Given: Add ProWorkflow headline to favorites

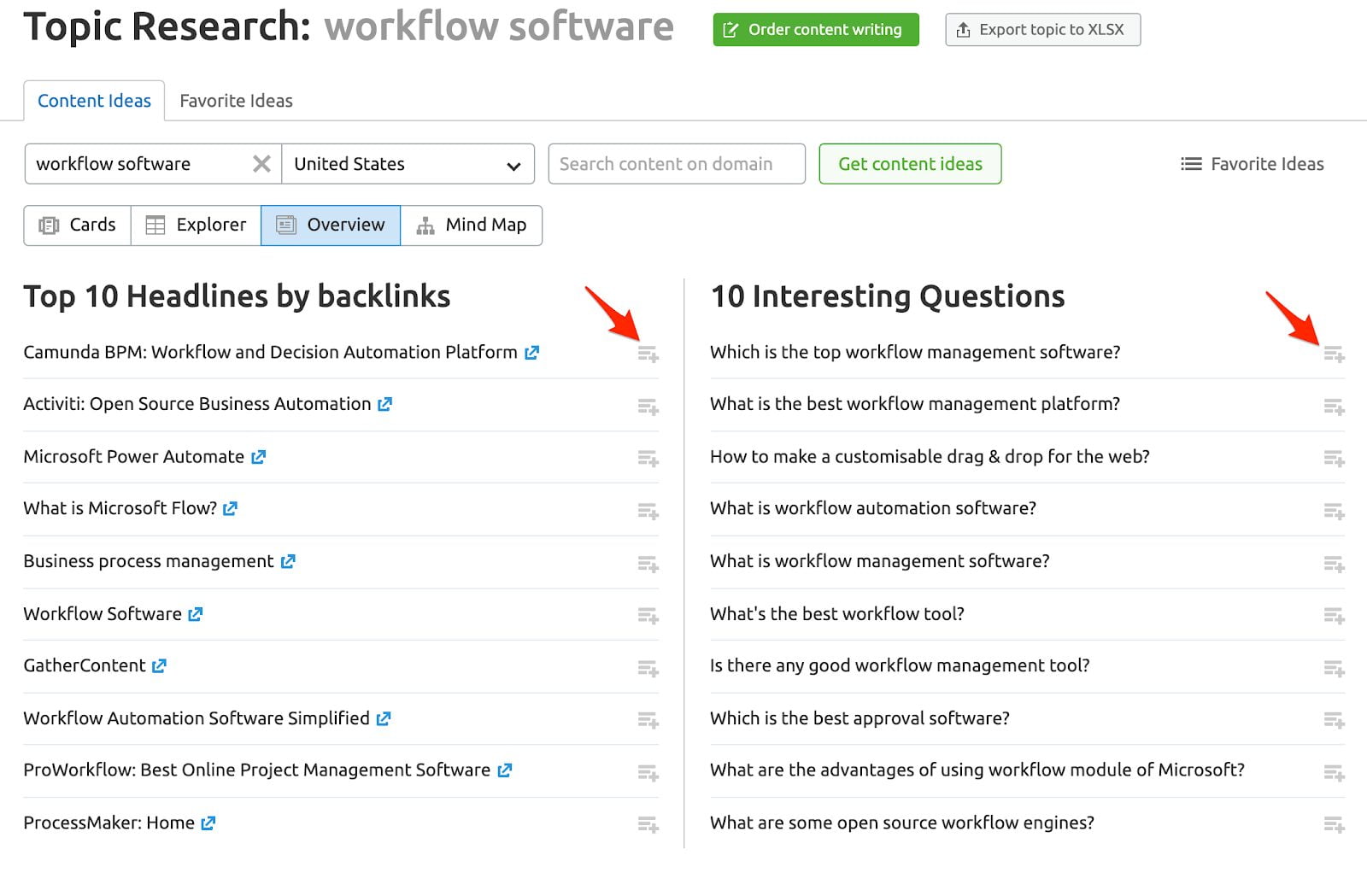Looking at the screenshot, I should pos(648,772).
